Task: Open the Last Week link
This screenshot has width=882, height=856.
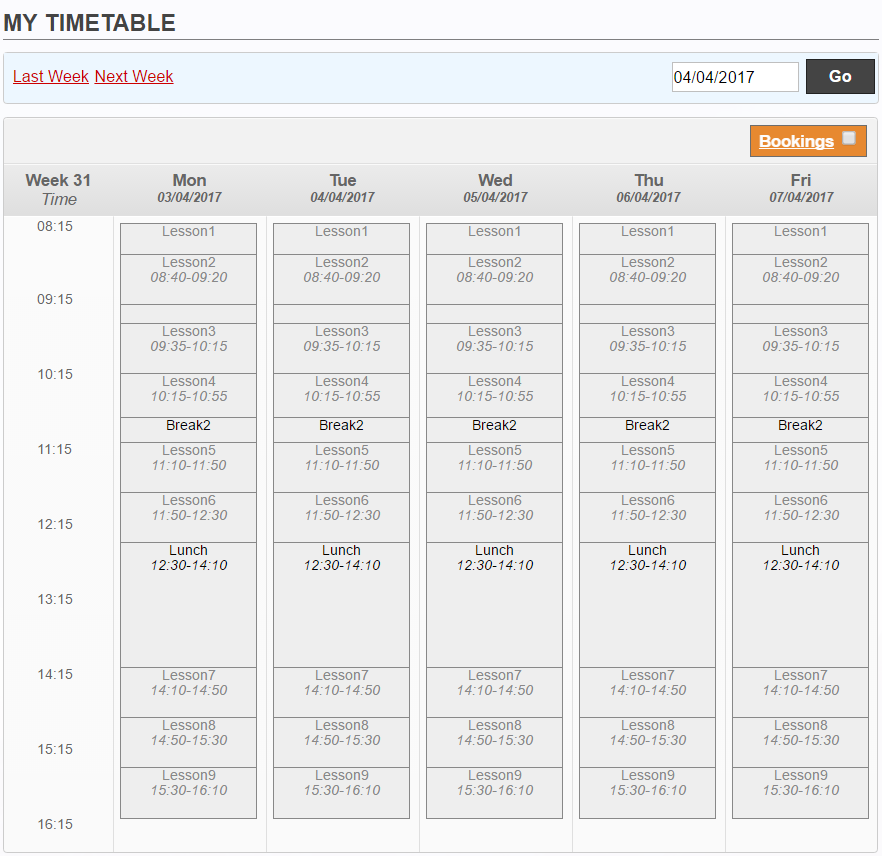Action: pos(51,76)
